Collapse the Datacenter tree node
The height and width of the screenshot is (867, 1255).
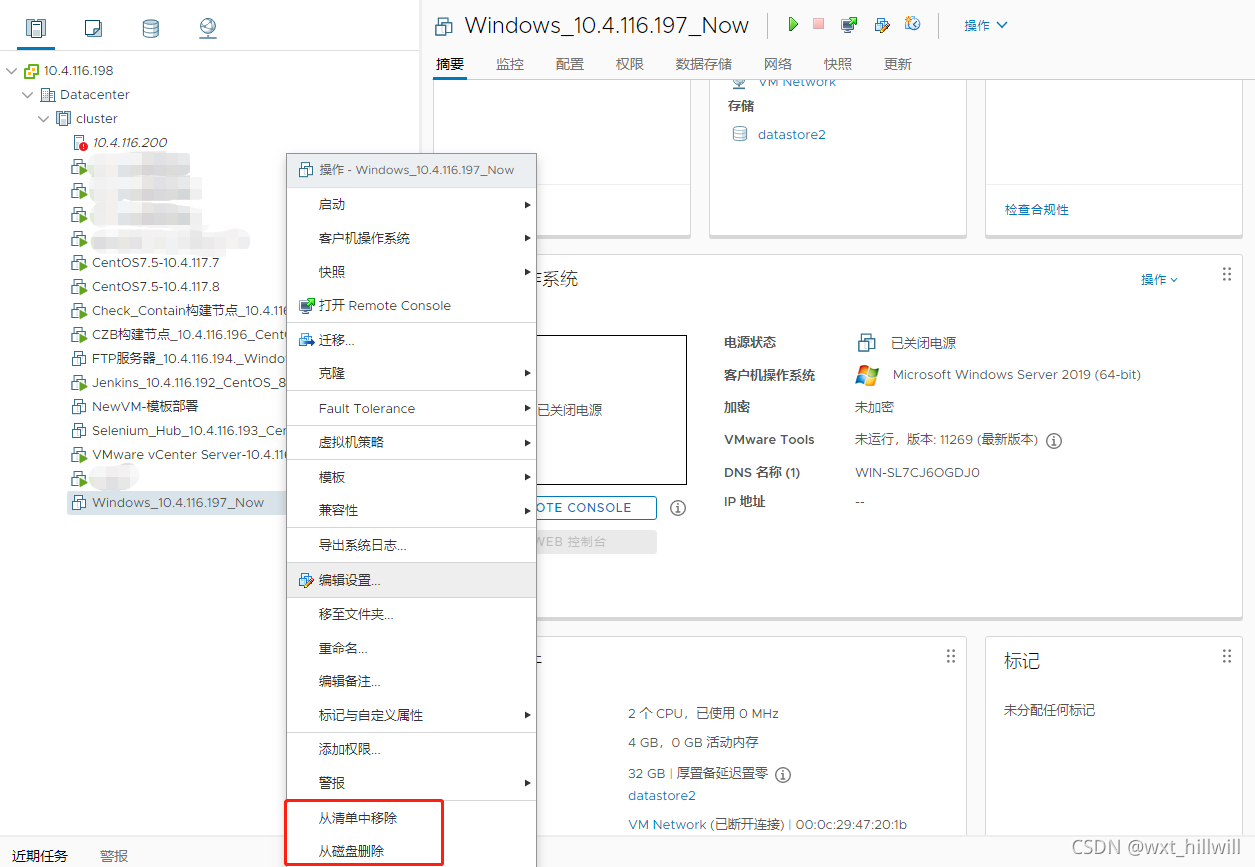[28, 95]
